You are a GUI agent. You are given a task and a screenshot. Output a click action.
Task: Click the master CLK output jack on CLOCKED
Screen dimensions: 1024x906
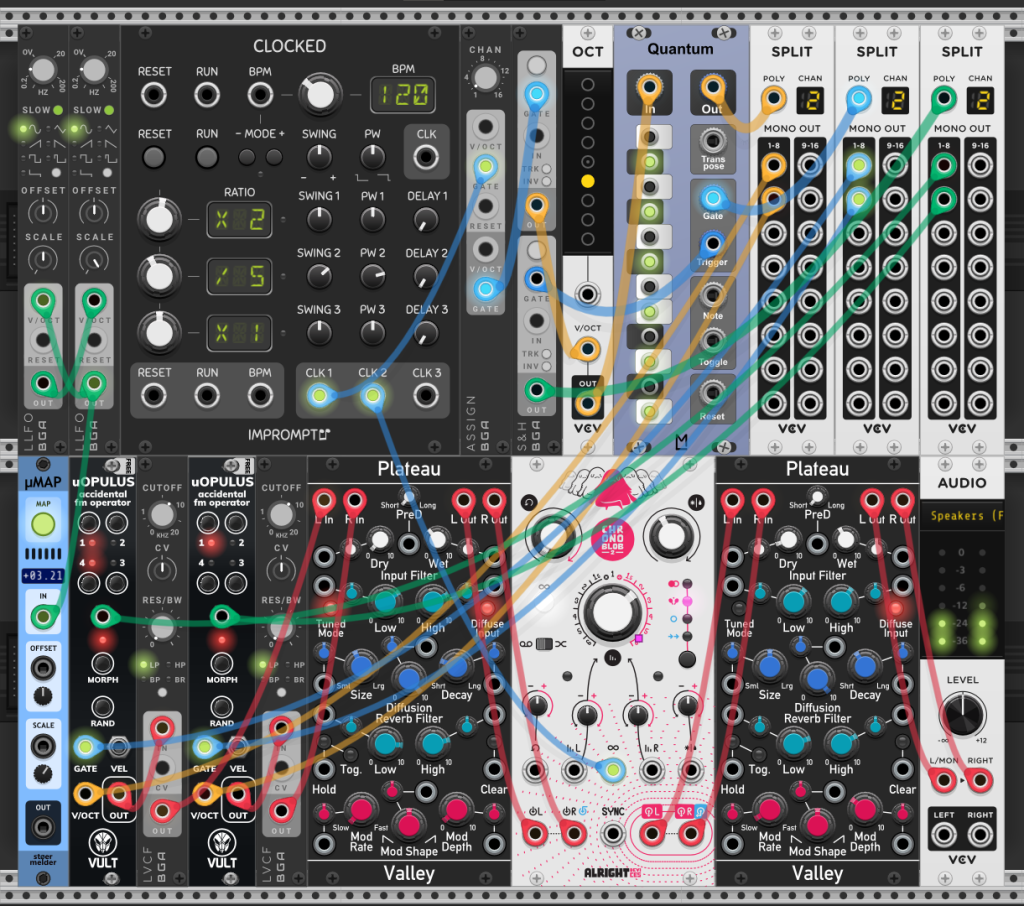tap(426, 157)
